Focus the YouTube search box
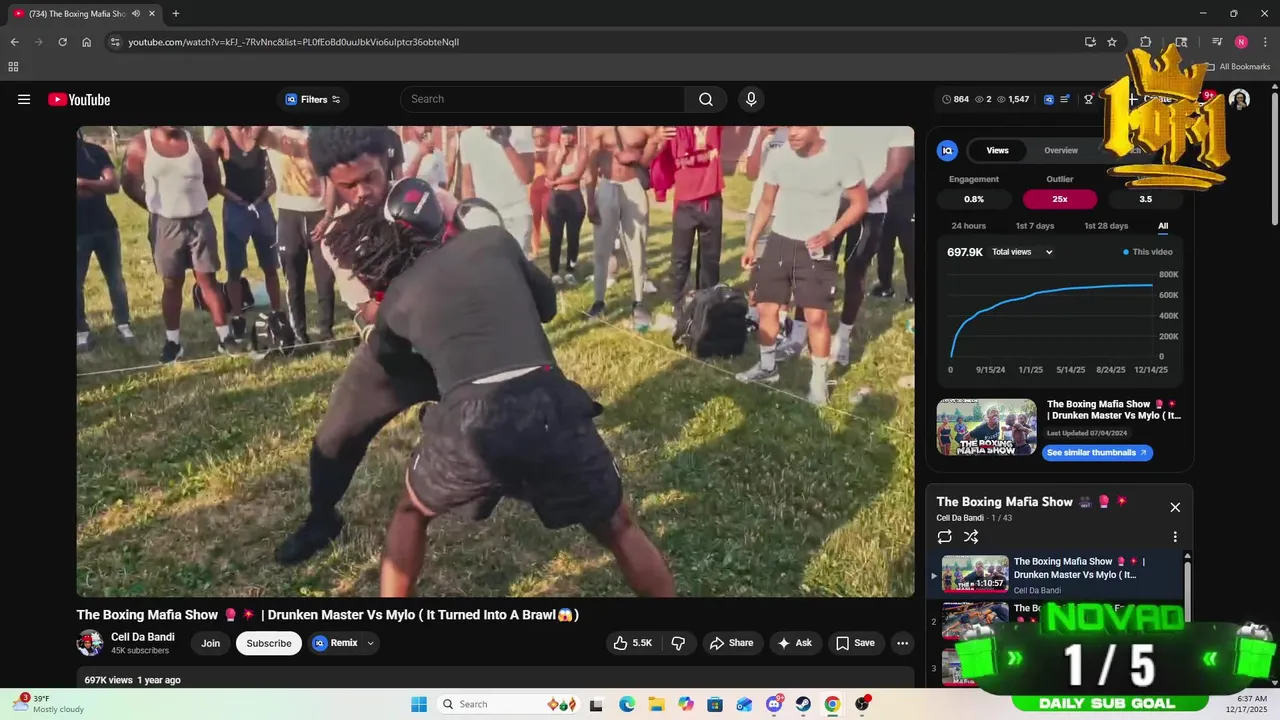Screen dimensions: 1280x720 pyautogui.click(x=543, y=99)
